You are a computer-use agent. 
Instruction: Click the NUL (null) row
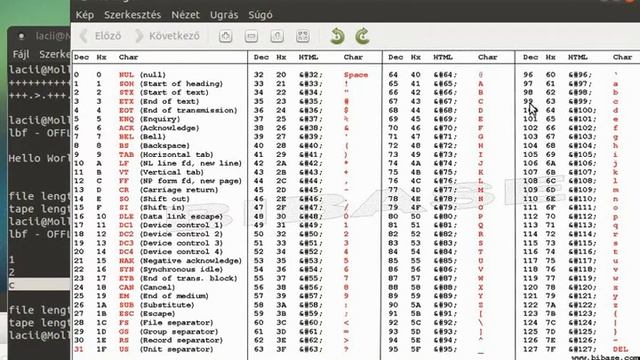[120, 75]
